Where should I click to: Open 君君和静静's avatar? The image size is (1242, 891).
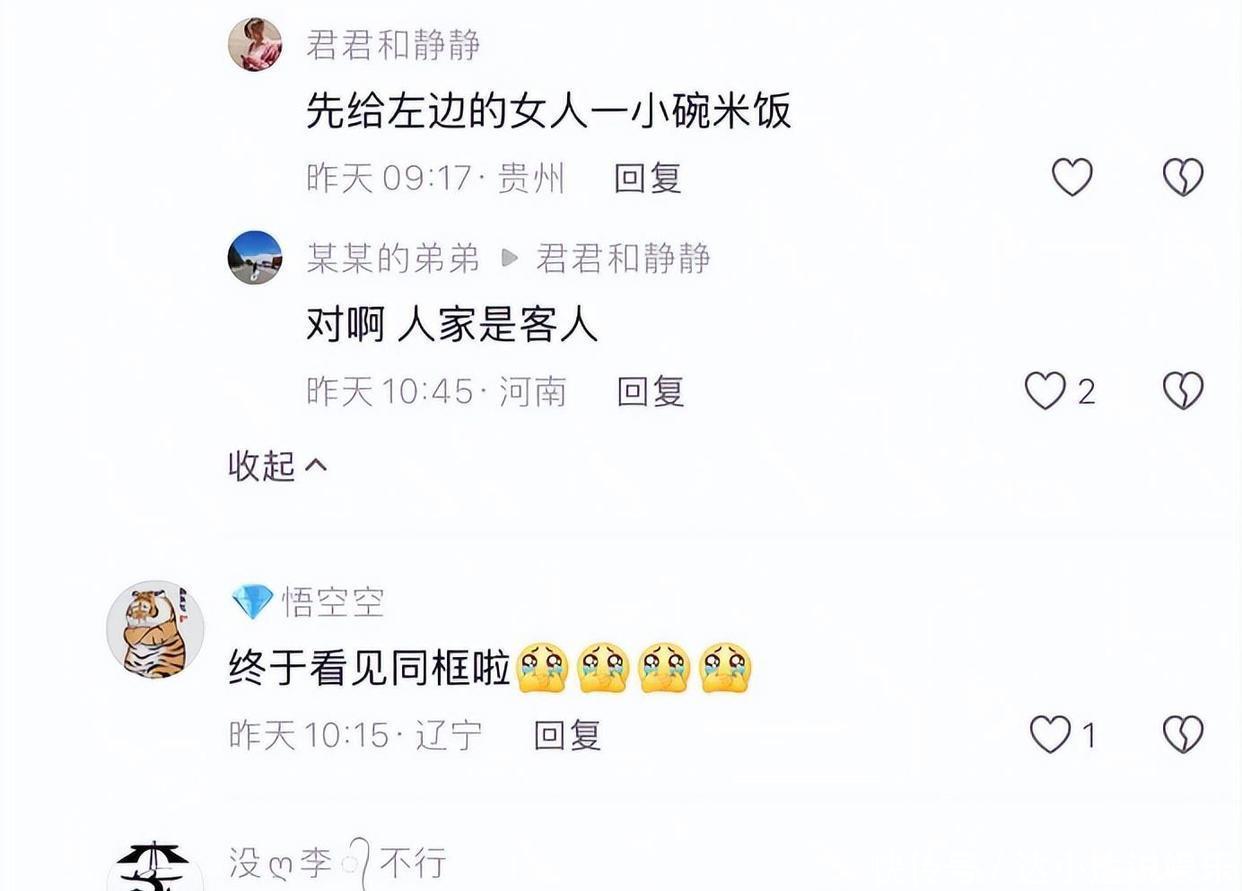pyautogui.click(x=255, y=44)
